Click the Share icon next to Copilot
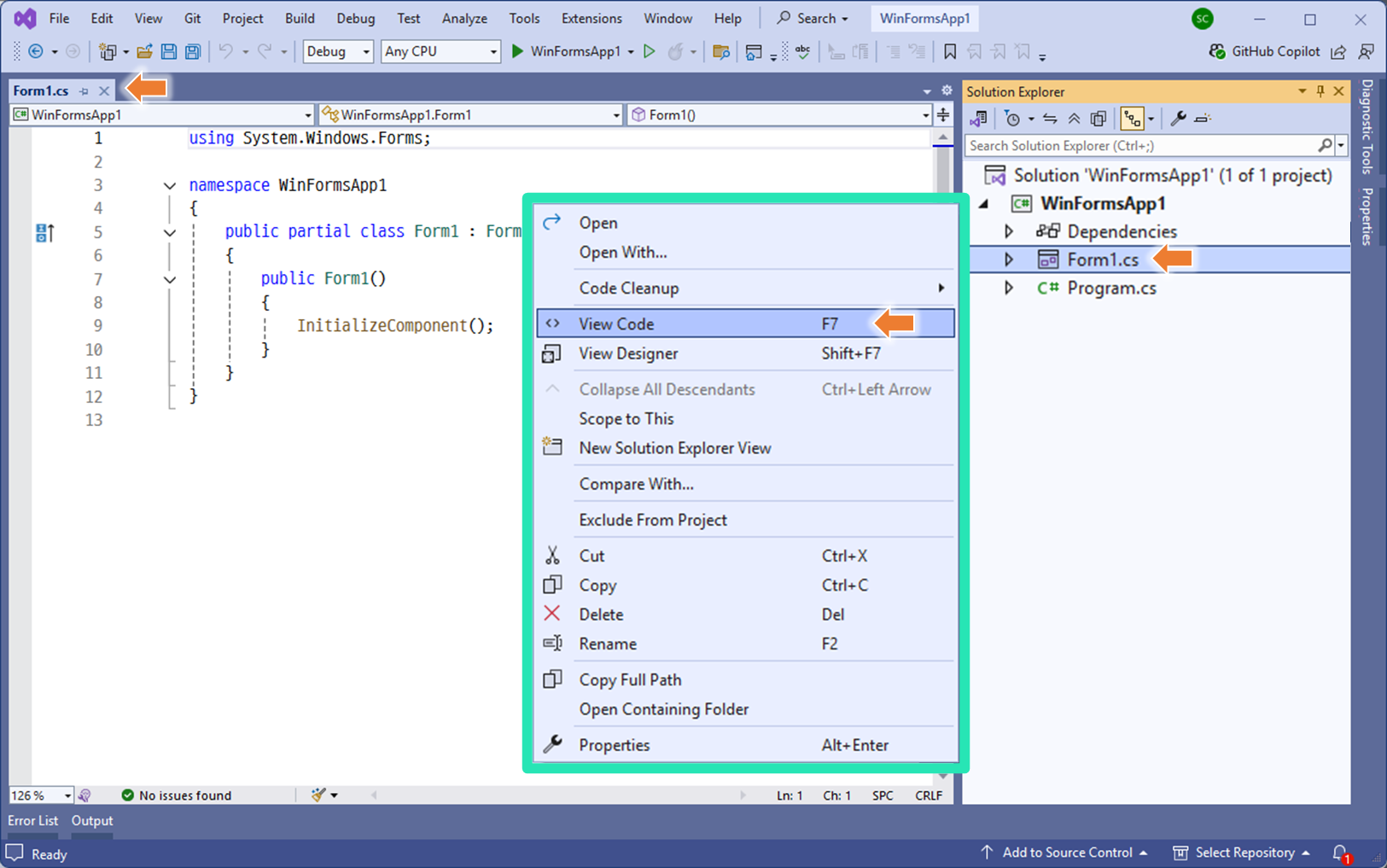The height and width of the screenshot is (868, 1387). tap(1338, 51)
